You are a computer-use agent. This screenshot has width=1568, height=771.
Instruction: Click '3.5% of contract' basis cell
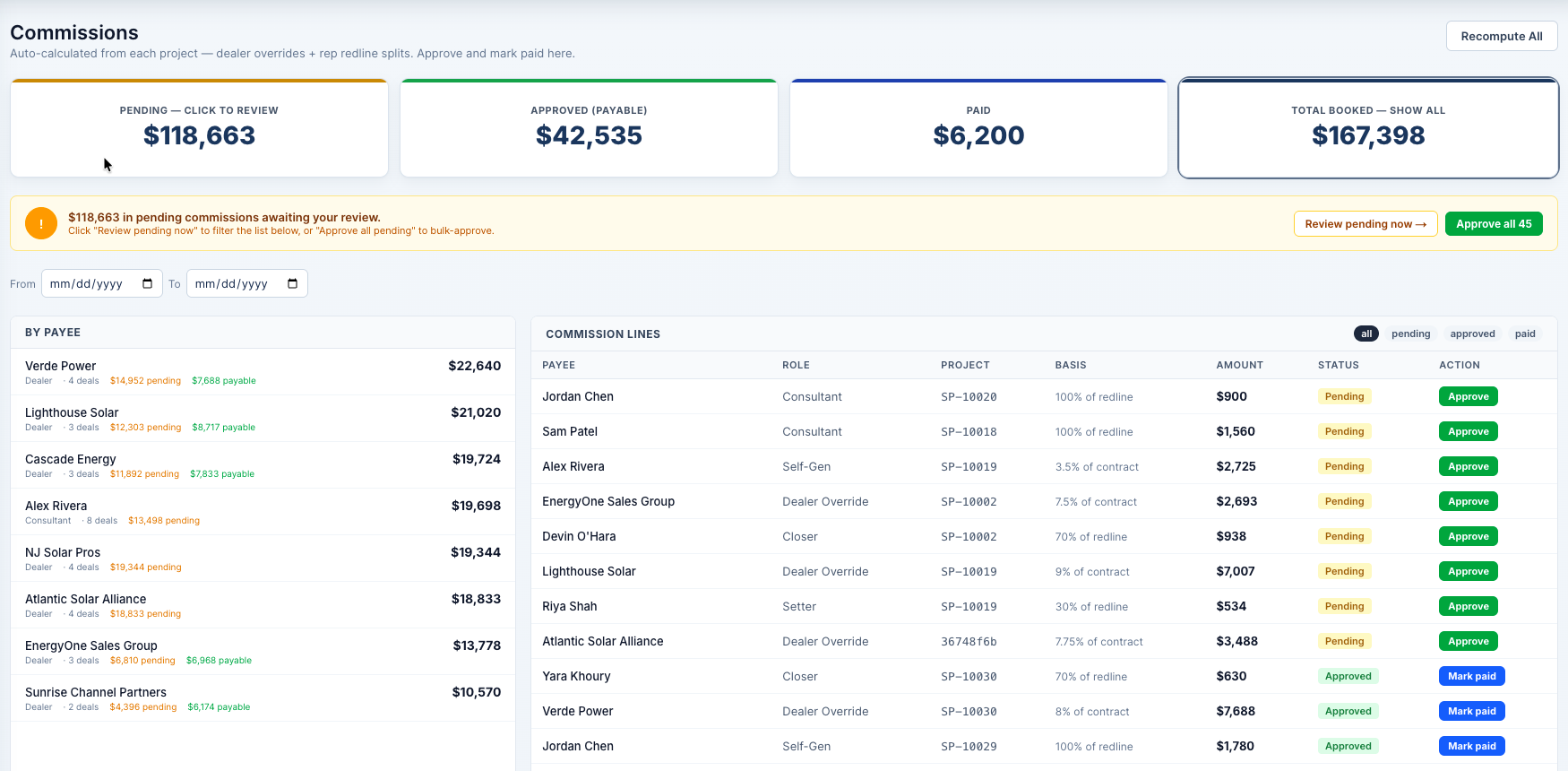point(1097,466)
